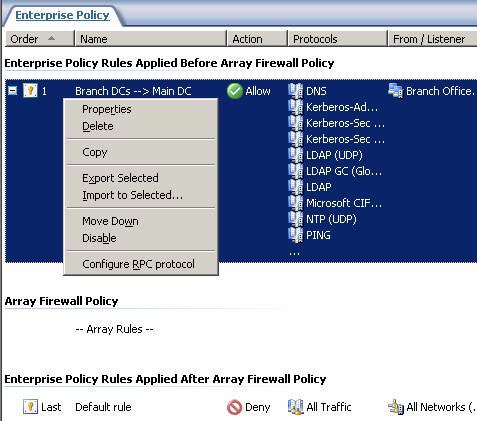Click the order number '1' cell
This screenshot has width=477, height=421.
(x=44, y=91)
